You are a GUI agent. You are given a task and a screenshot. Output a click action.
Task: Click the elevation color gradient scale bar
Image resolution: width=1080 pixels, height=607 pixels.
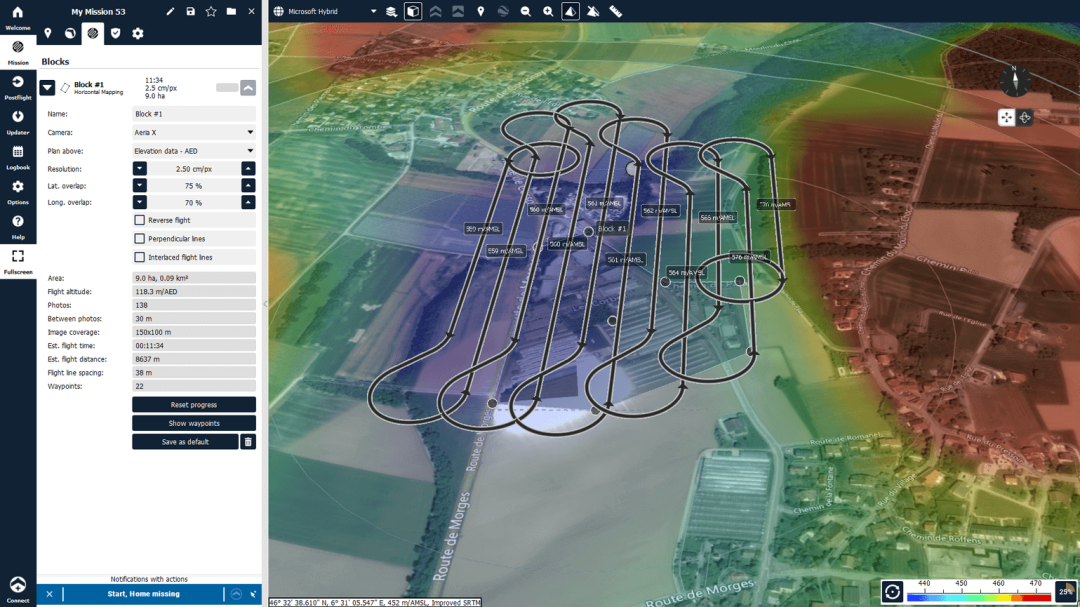coord(978,596)
